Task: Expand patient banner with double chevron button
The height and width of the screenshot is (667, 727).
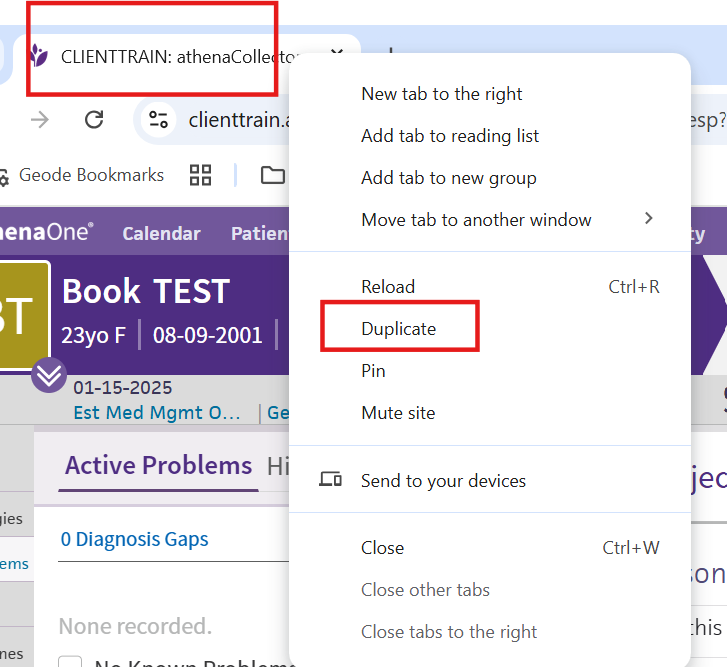Action: point(49,375)
